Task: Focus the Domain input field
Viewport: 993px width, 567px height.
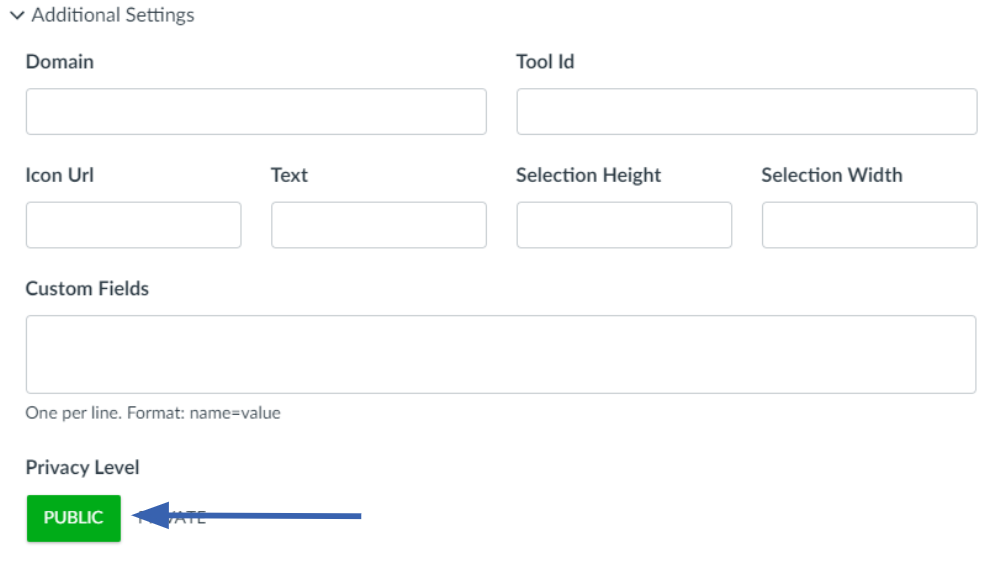Action: pyautogui.click(x=256, y=111)
